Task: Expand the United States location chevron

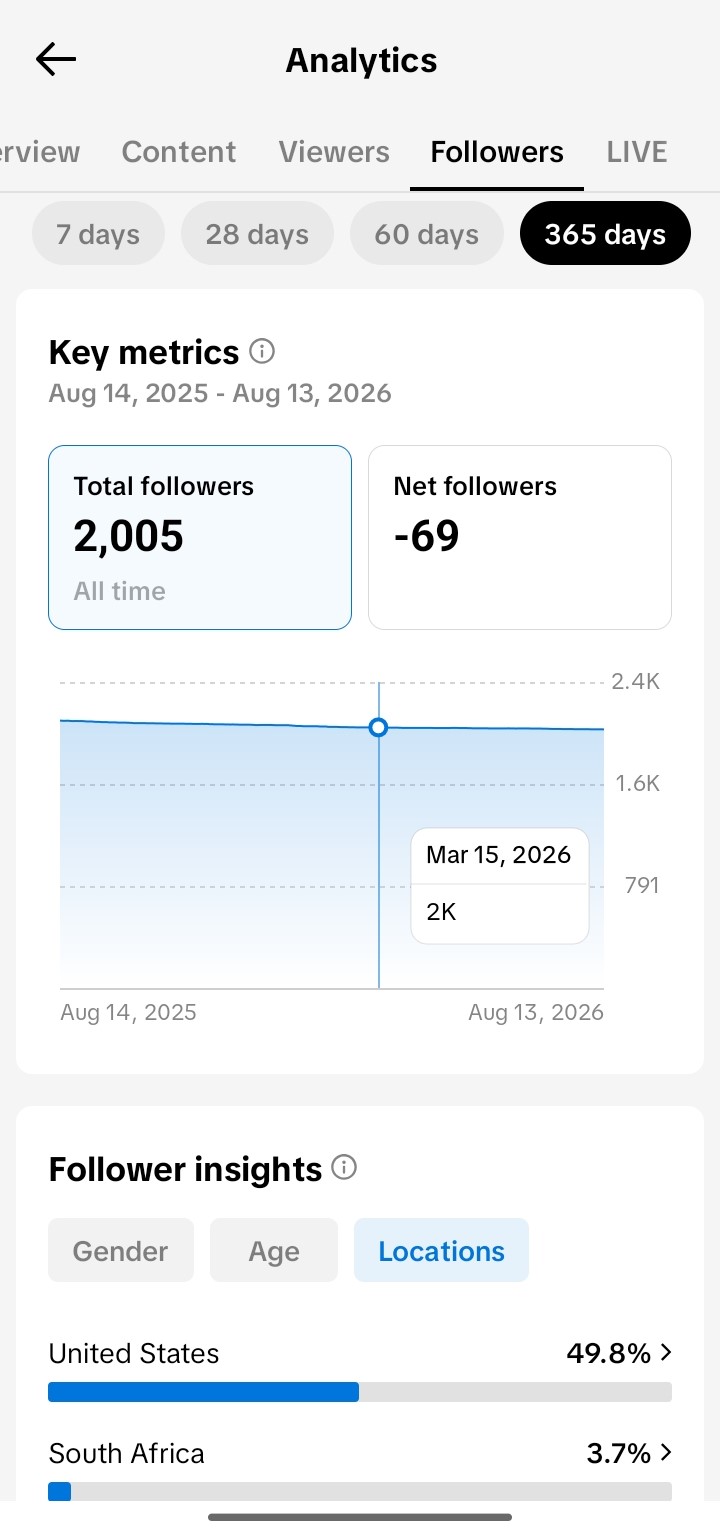Action: point(666,1352)
